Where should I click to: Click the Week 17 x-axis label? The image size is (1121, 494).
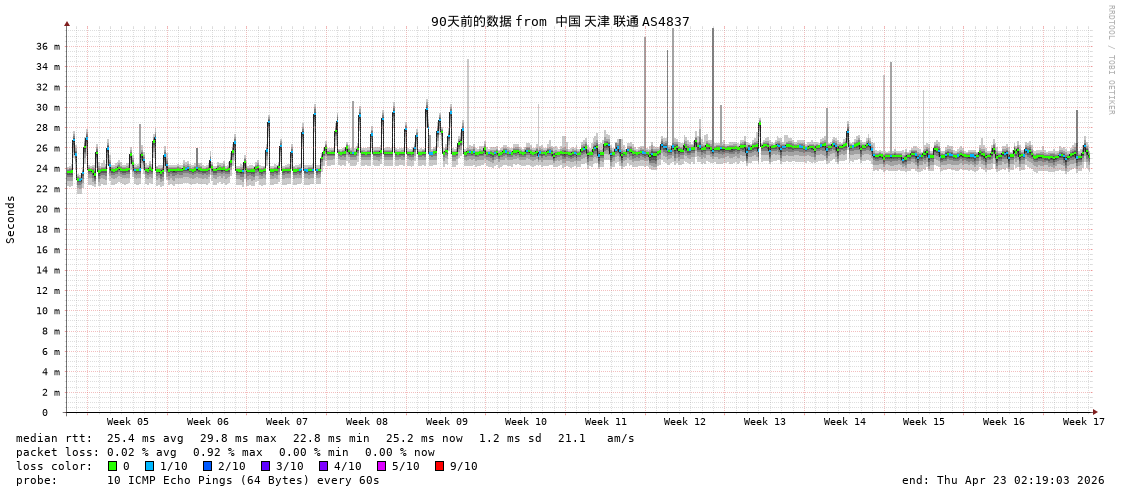[1083, 422]
